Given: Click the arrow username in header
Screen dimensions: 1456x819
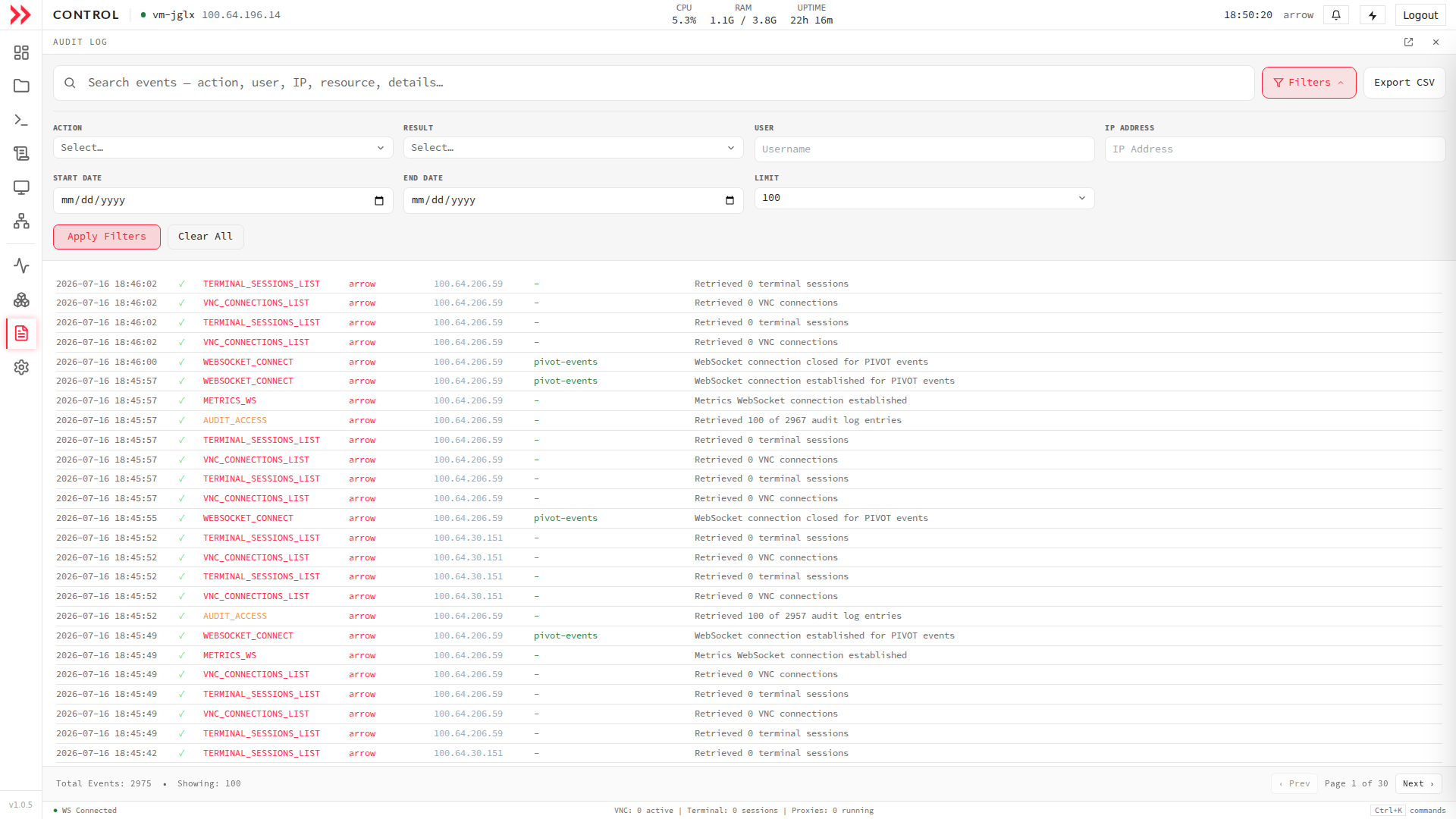Looking at the screenshot, I should [x=1298, y=15].
